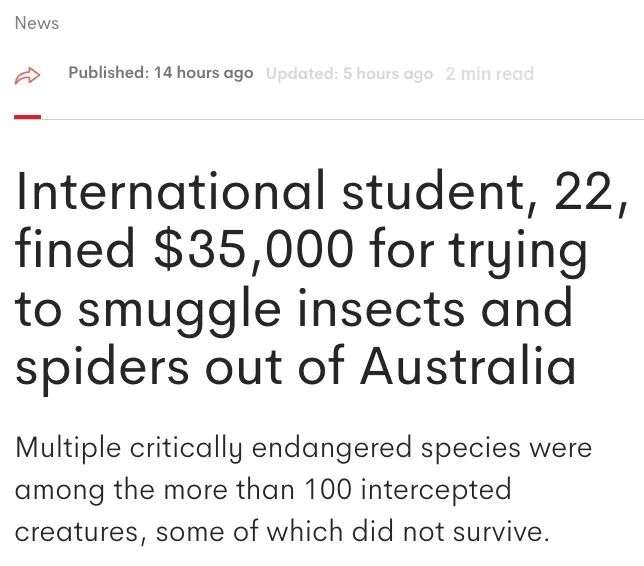The image size is (644, 566).
Task: Click the short red accent bar
Action: (28, 117)
